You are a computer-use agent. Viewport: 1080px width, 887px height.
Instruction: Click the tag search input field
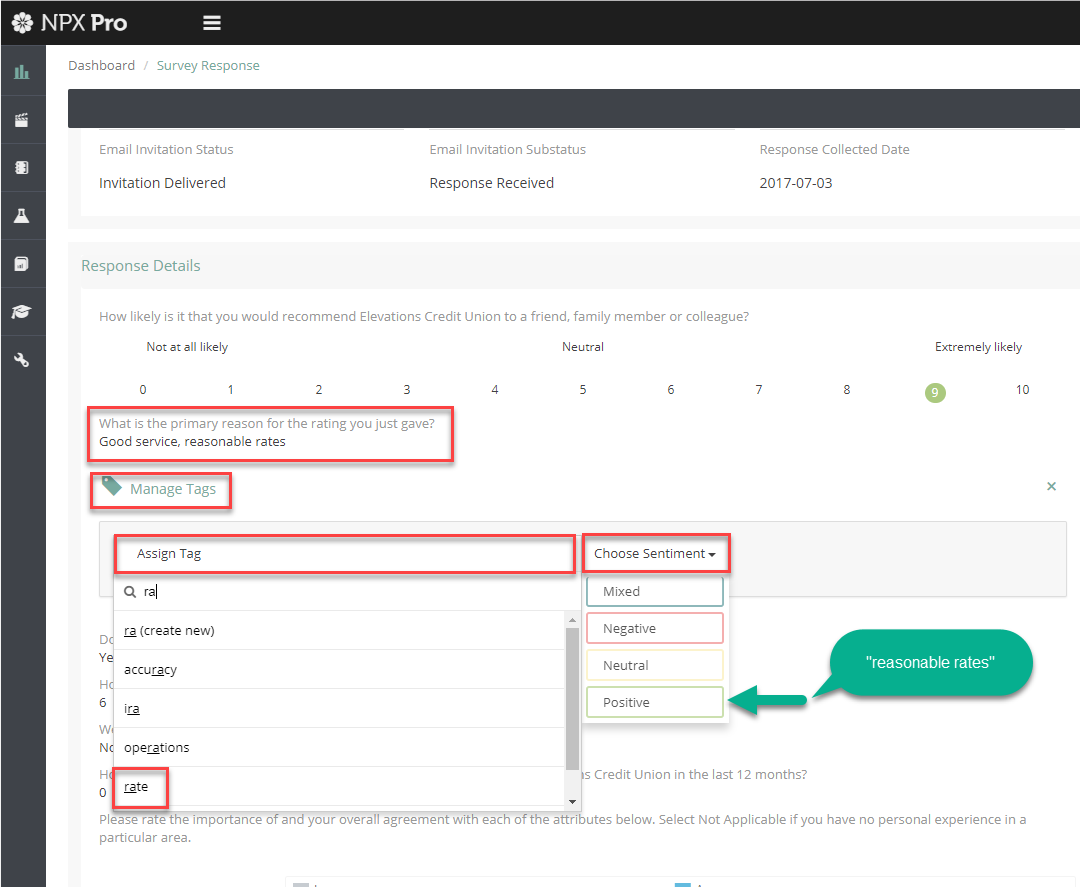click(350, 591)
